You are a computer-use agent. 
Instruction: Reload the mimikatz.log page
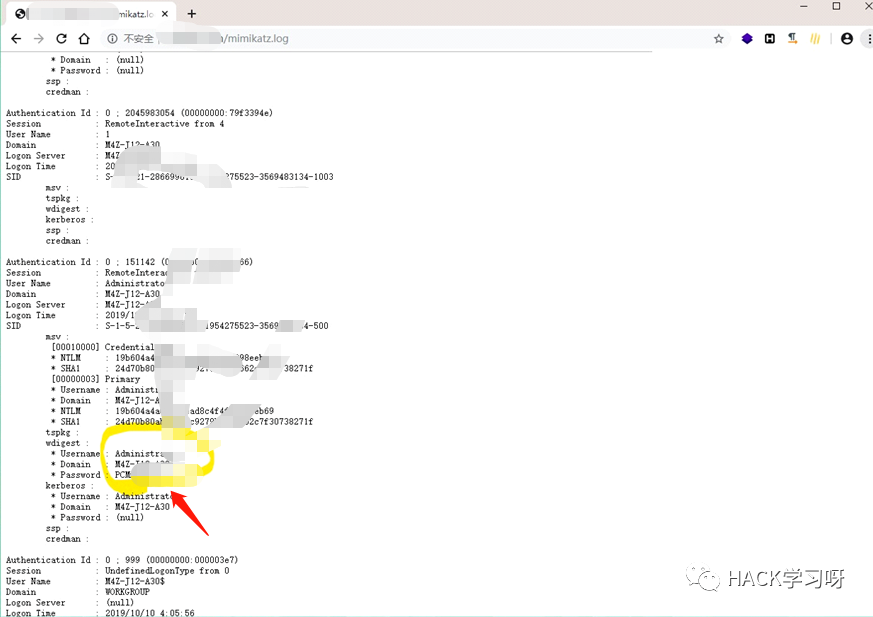point(61,38)
